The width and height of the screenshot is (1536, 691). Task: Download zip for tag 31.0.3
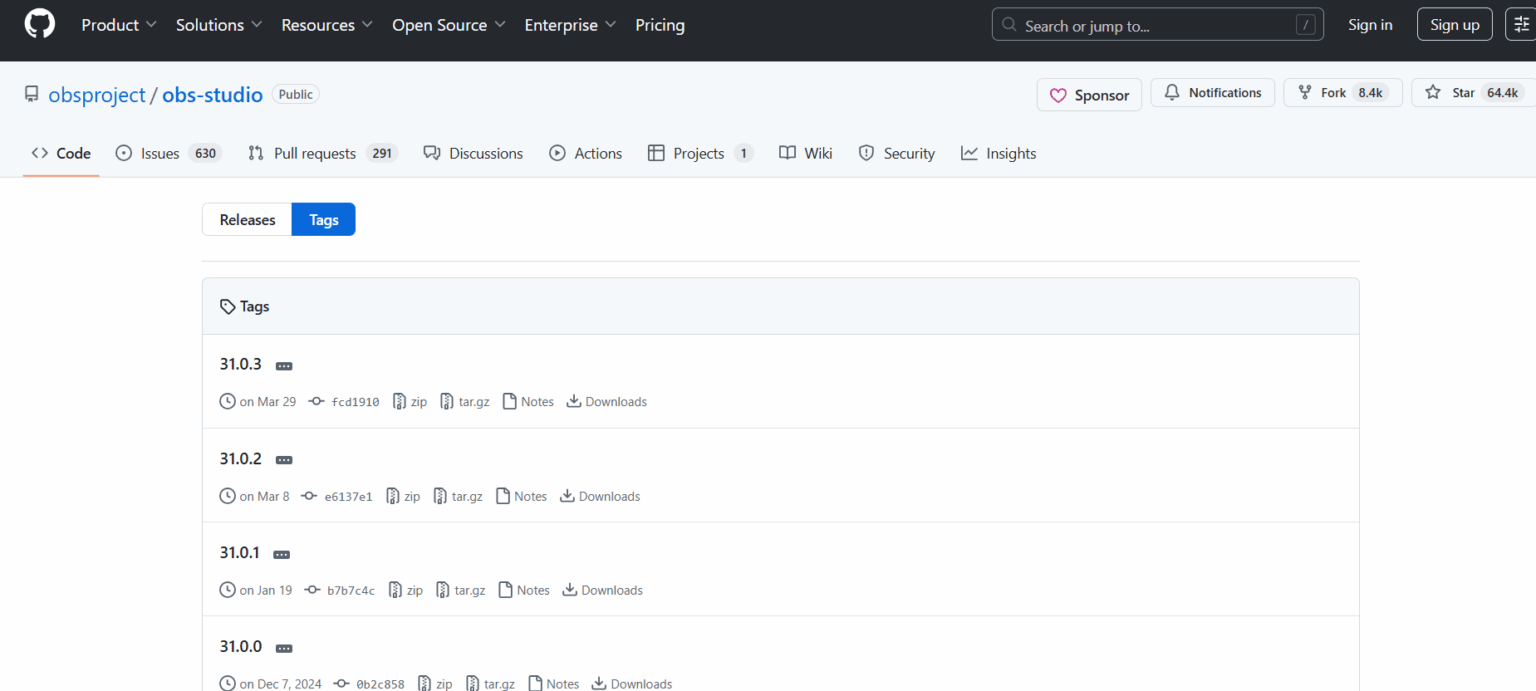tap(410, 402)
